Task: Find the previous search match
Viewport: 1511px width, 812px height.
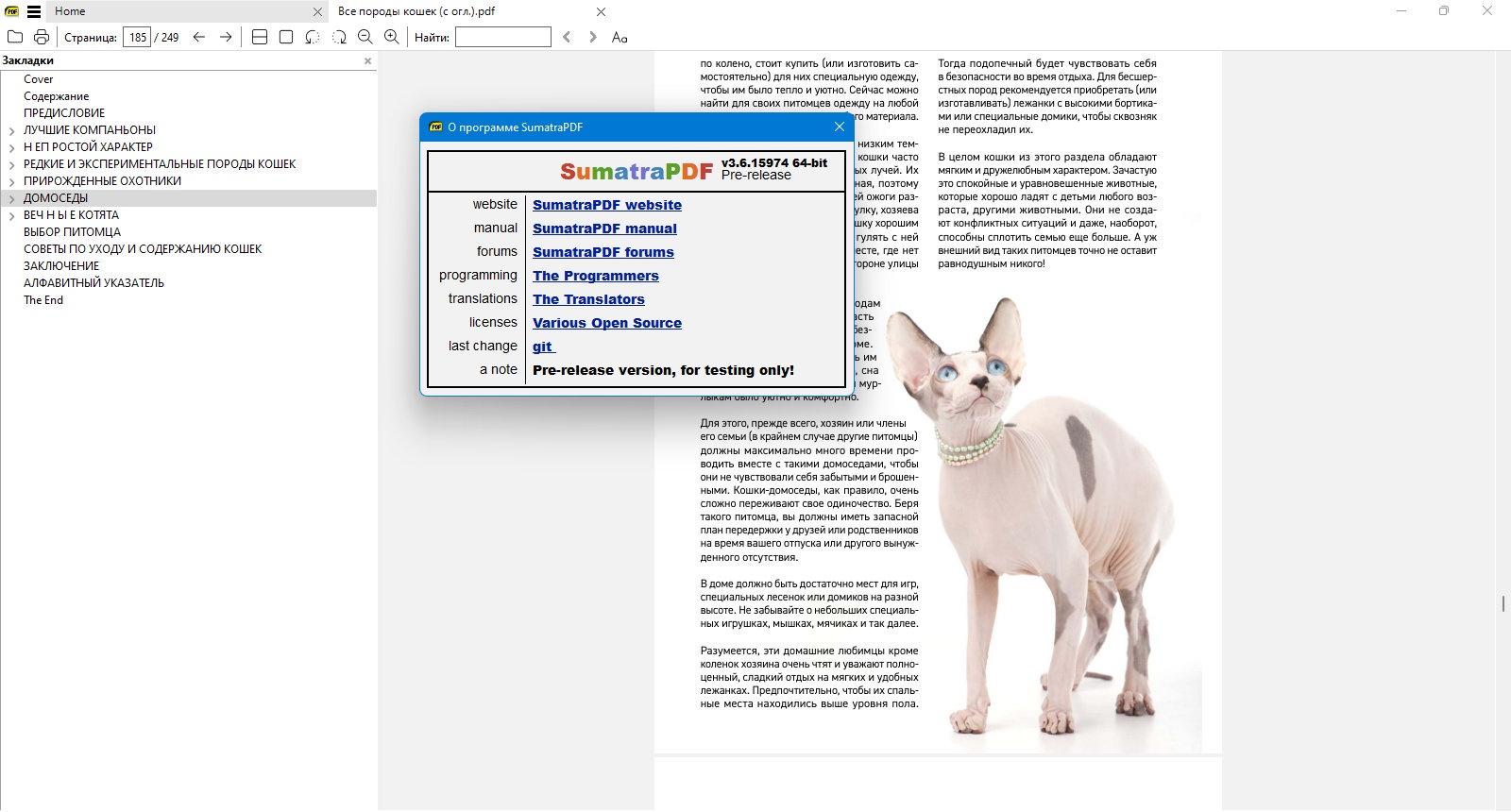Action: (x=567, y=37)
